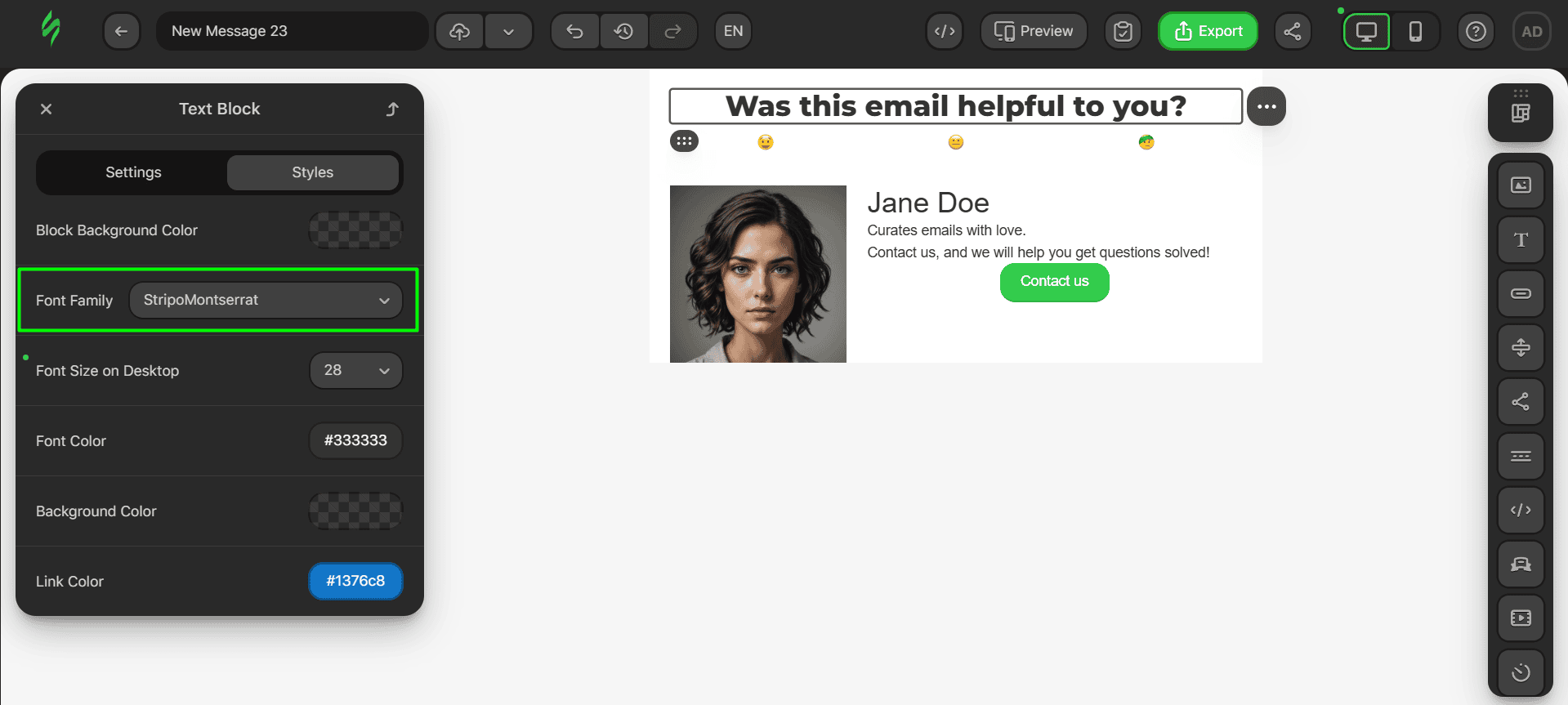Click the New Message 23 name field
This screenshot has height=705, width=1568.
point(292,31)
